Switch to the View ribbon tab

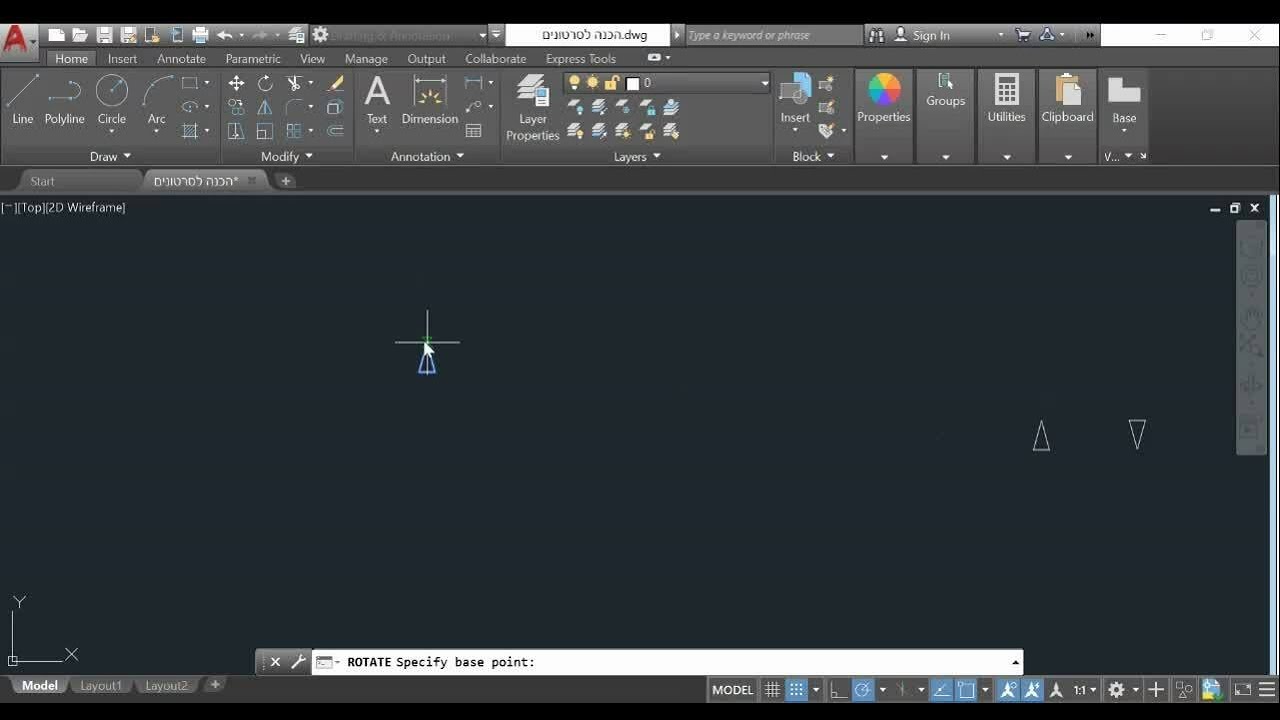(312, 59)
